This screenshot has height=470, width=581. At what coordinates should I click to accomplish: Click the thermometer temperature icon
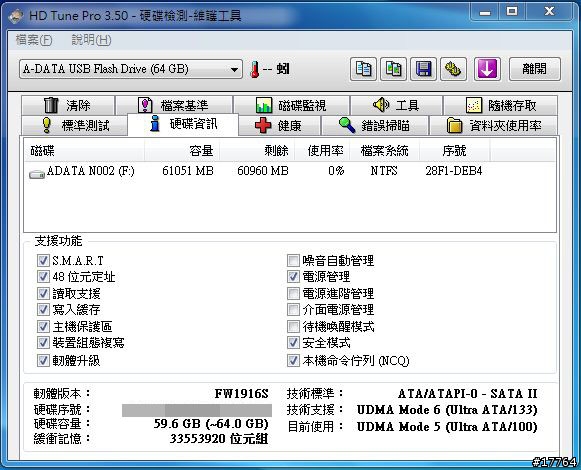coord(255,69)
